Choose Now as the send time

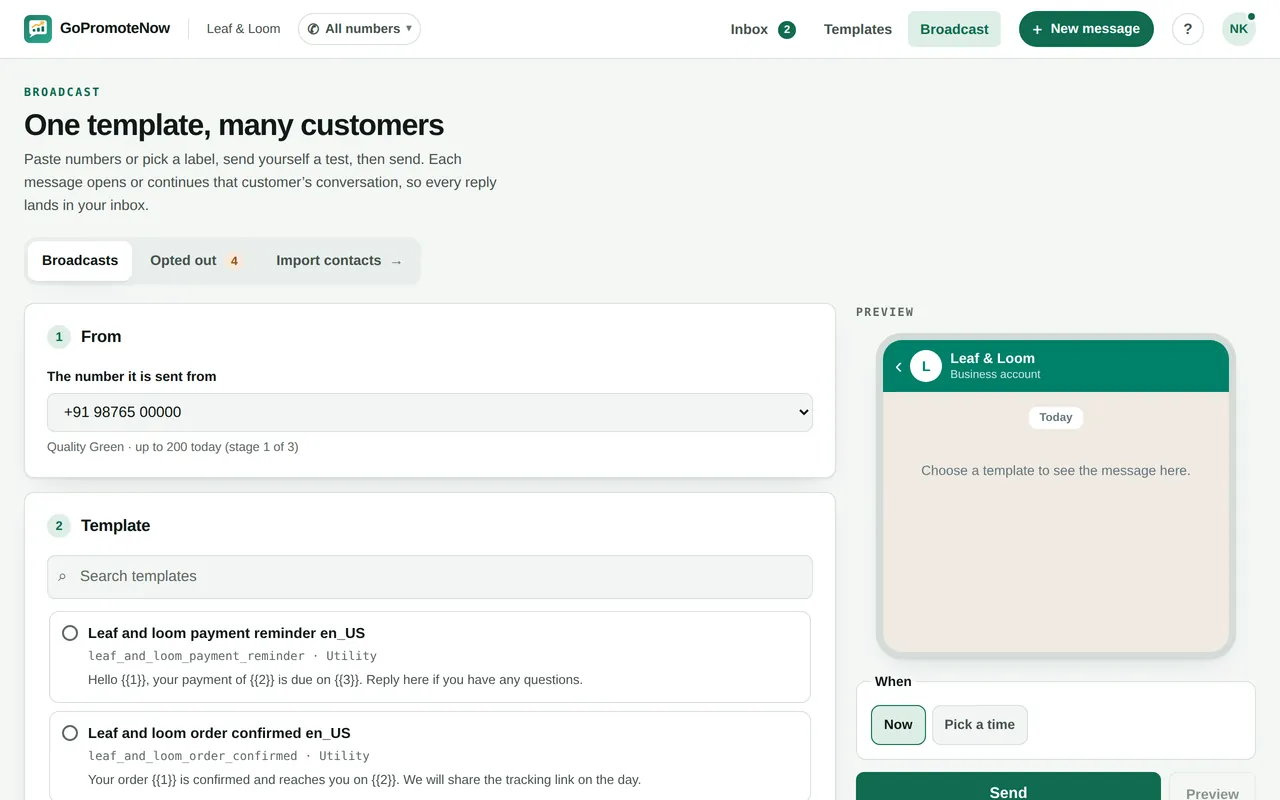tap(898, 725)
